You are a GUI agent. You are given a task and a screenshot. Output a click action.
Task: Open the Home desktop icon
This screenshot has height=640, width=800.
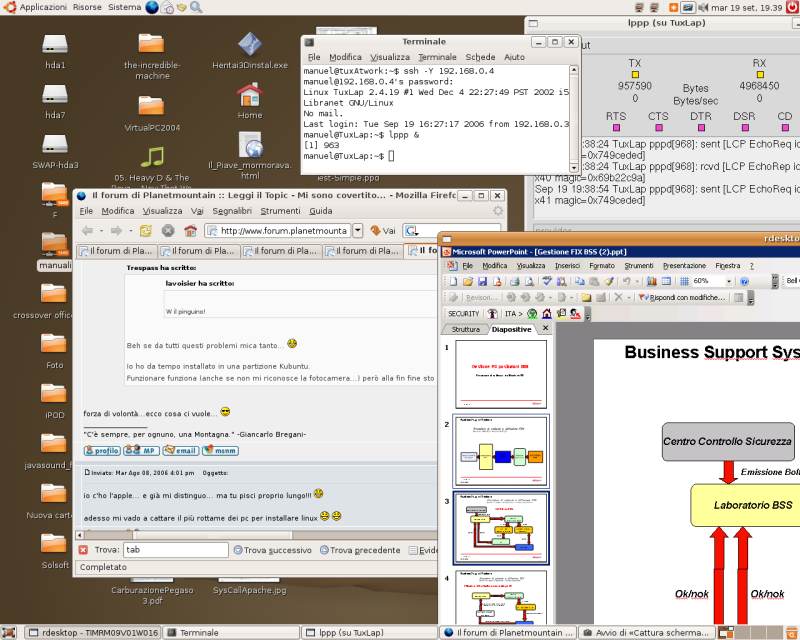click(249, 100)
